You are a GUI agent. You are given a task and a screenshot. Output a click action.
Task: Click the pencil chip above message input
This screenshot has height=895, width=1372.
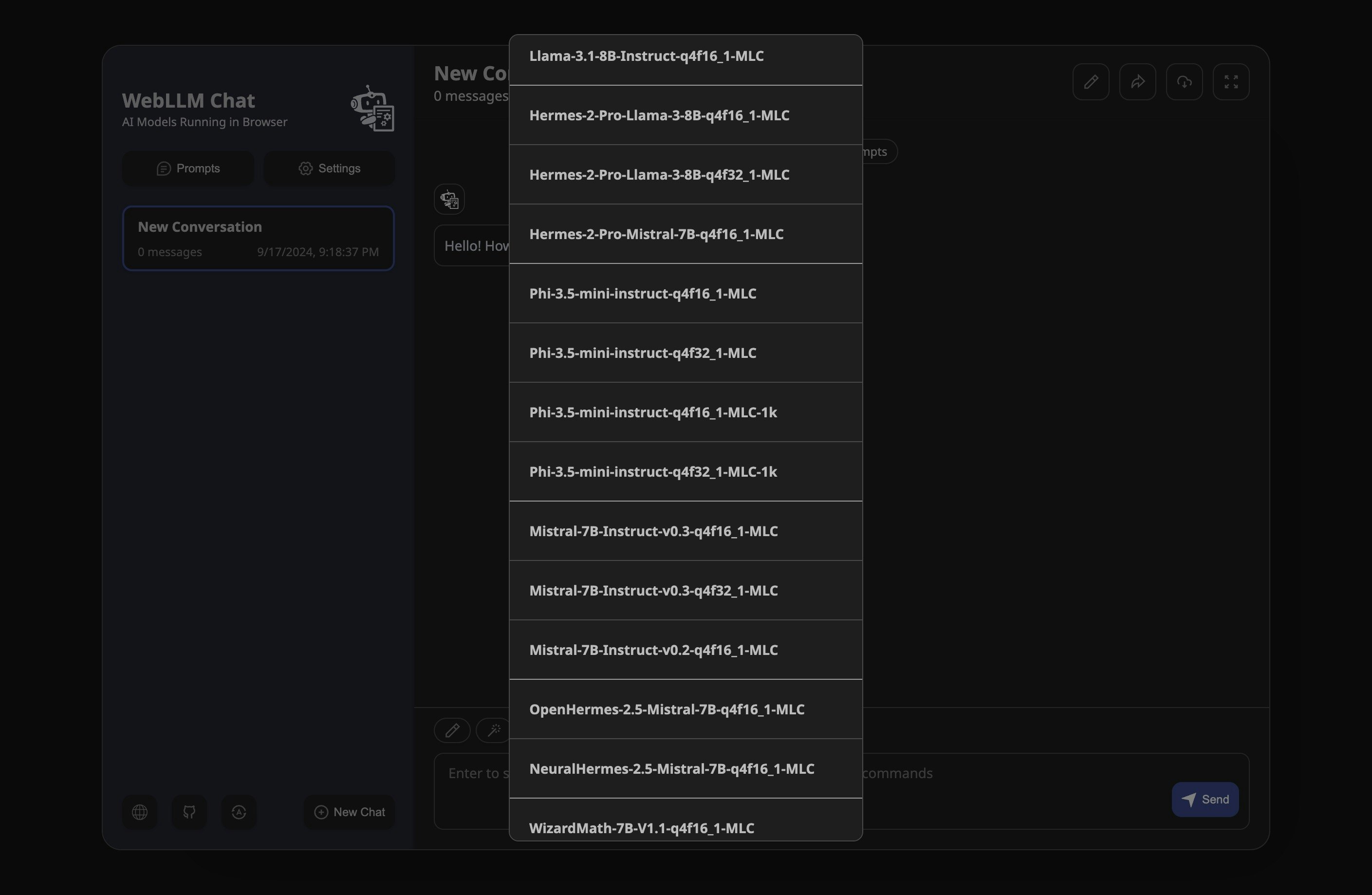click(x=452, y=730)
